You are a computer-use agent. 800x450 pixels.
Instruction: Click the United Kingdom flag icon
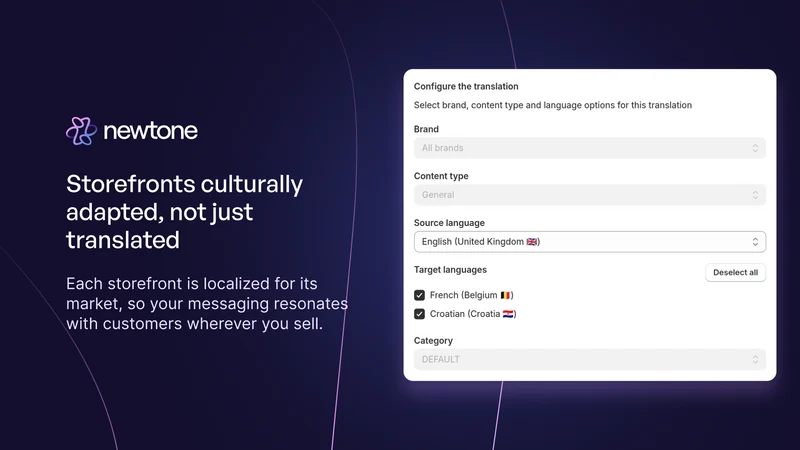[532, 242]
